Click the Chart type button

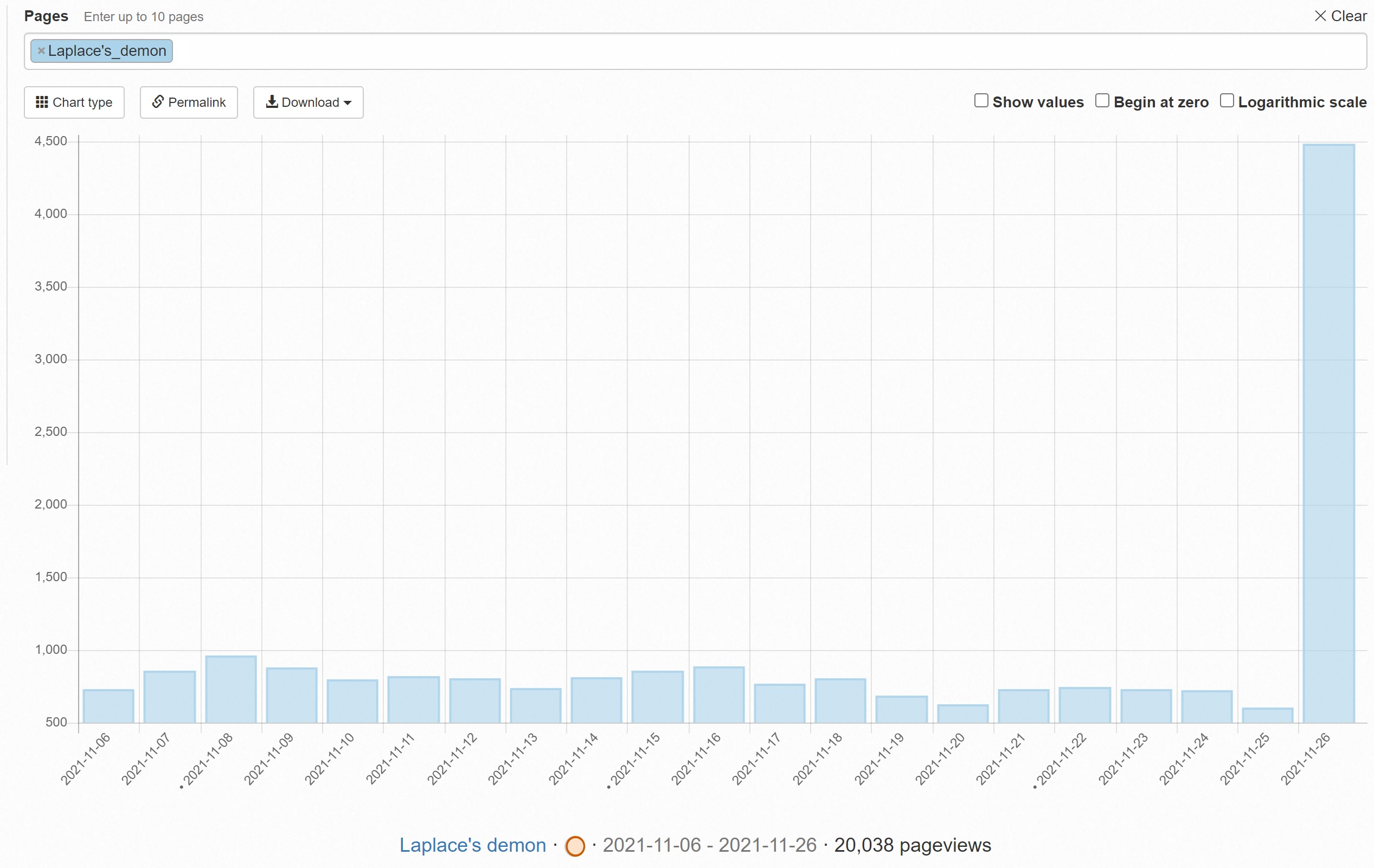coord(74,102)
